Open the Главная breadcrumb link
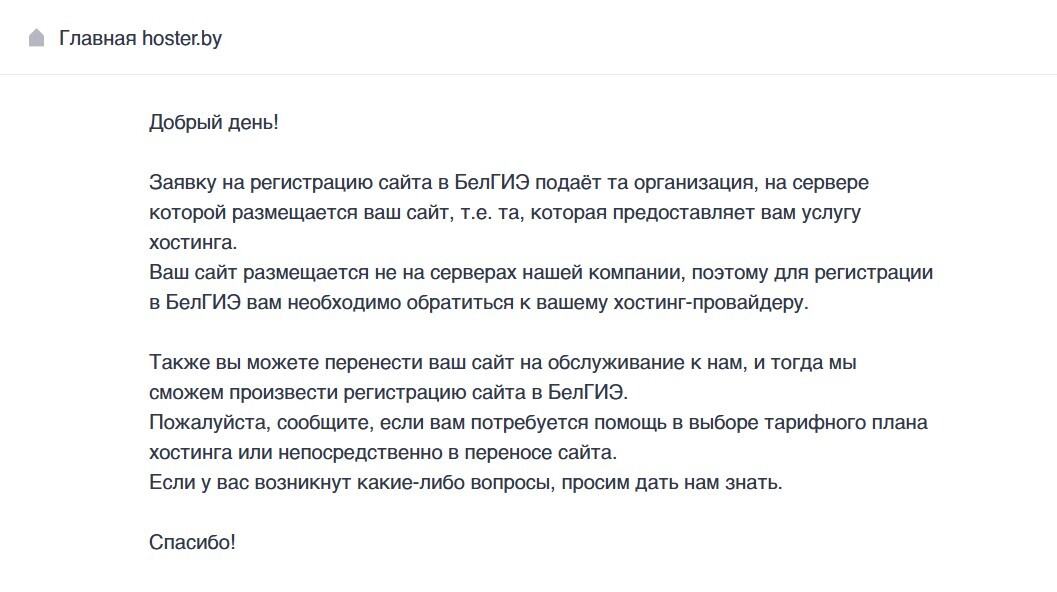 [98, 38]
